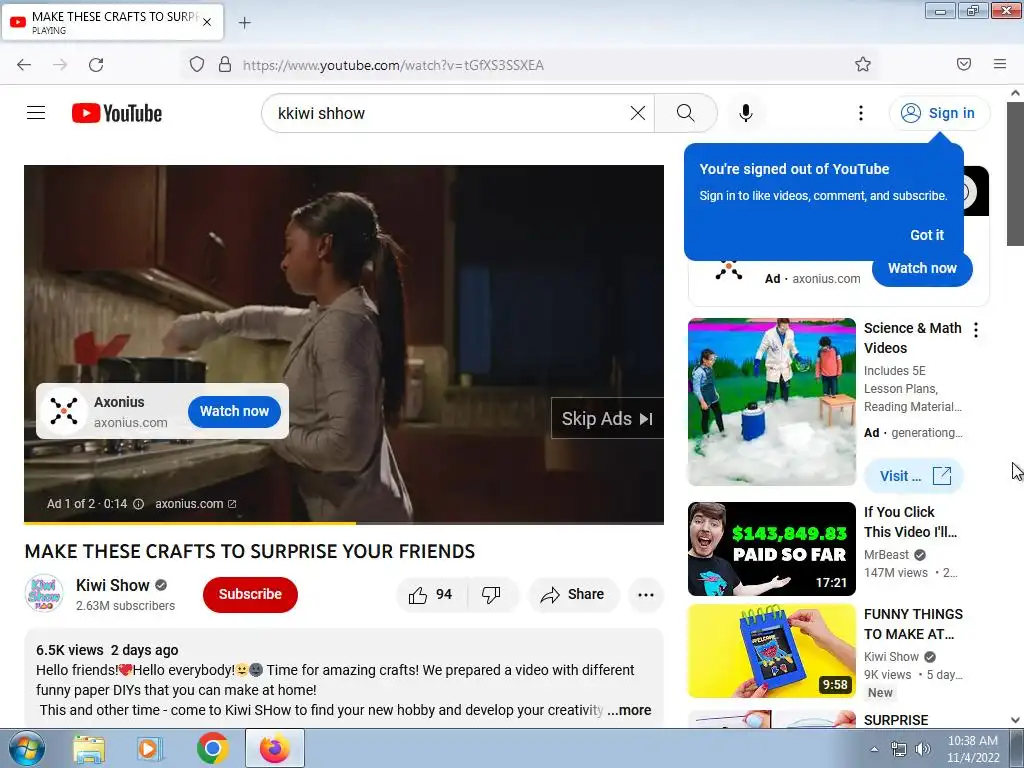Open Windows Explorer from taskbar

(89, 749)
